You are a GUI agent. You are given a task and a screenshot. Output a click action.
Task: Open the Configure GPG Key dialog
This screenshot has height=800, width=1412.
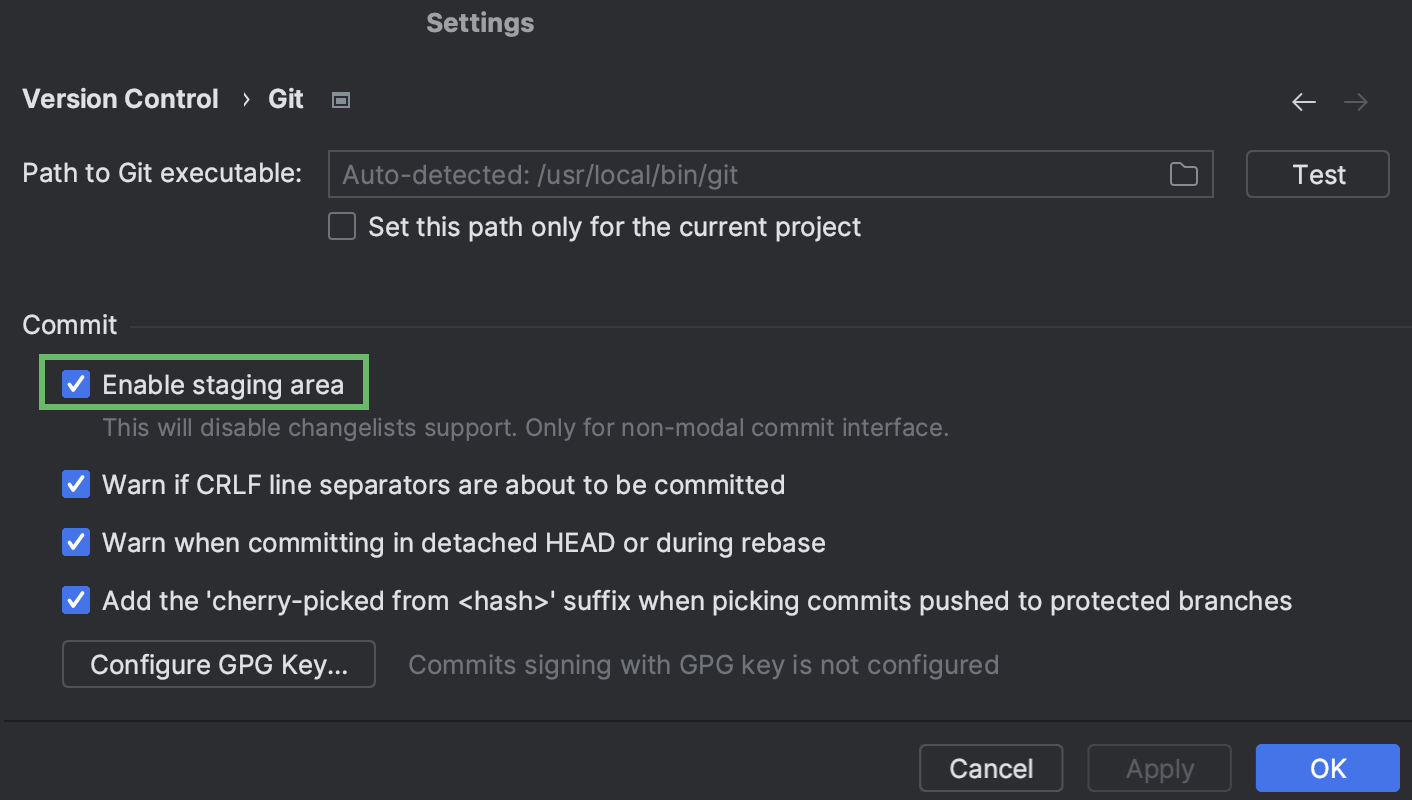click(x=218, y=663)
